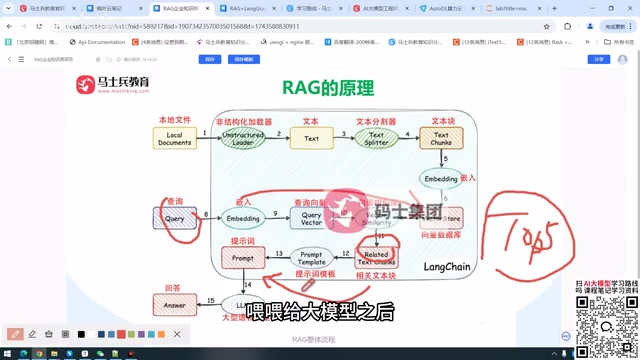Switch to the 学习路线 tab
Image resolution: width=640 pixels, height=360 pixels.
click(313, 8)
